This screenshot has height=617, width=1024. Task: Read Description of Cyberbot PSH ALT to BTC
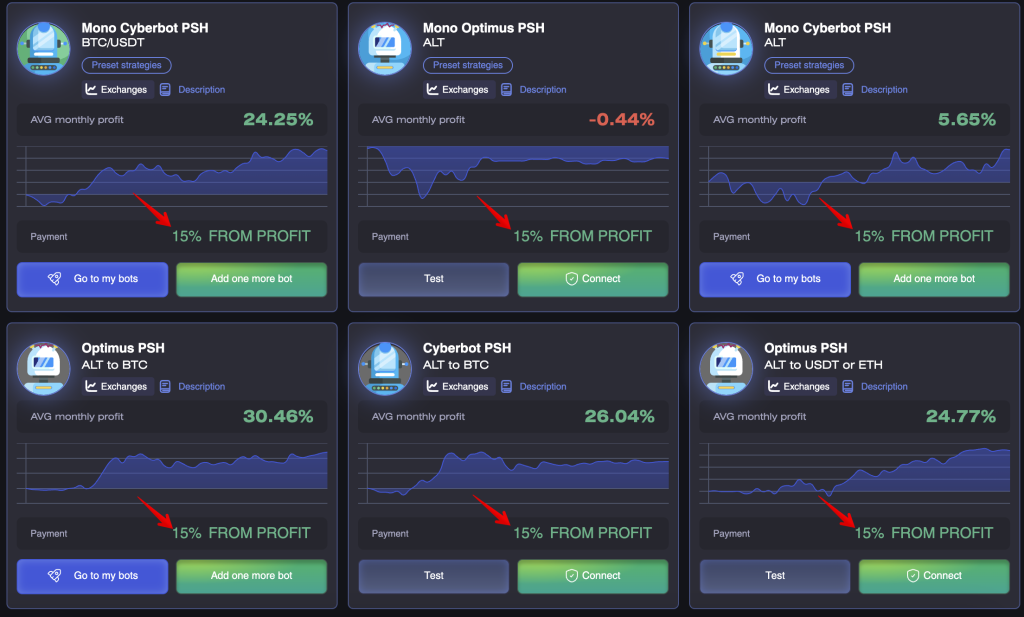534,387
